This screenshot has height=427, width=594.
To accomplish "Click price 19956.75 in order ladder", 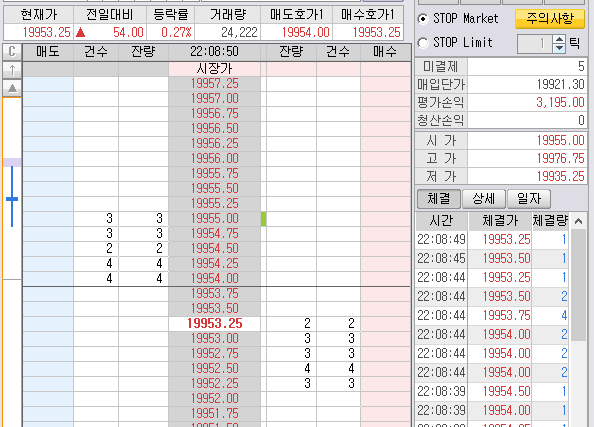I will tap(214, 114).
